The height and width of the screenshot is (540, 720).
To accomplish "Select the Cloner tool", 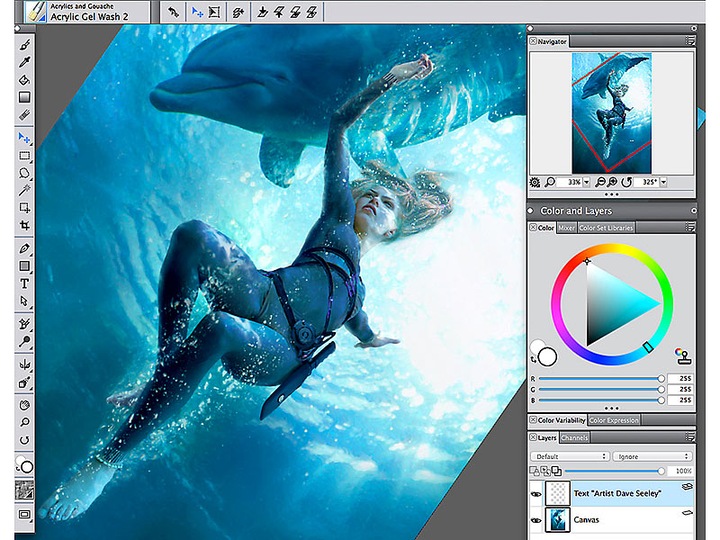I will (25, 324).
